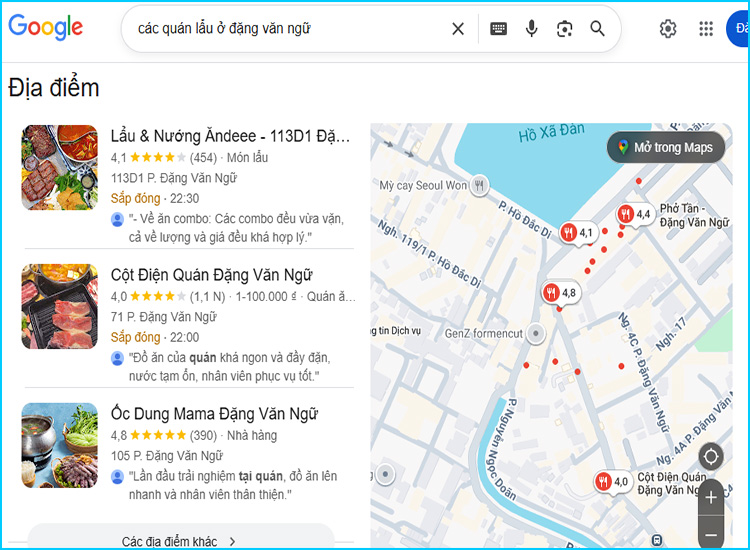Click the transit icon at the map bottom edge

tap(657, 540)
